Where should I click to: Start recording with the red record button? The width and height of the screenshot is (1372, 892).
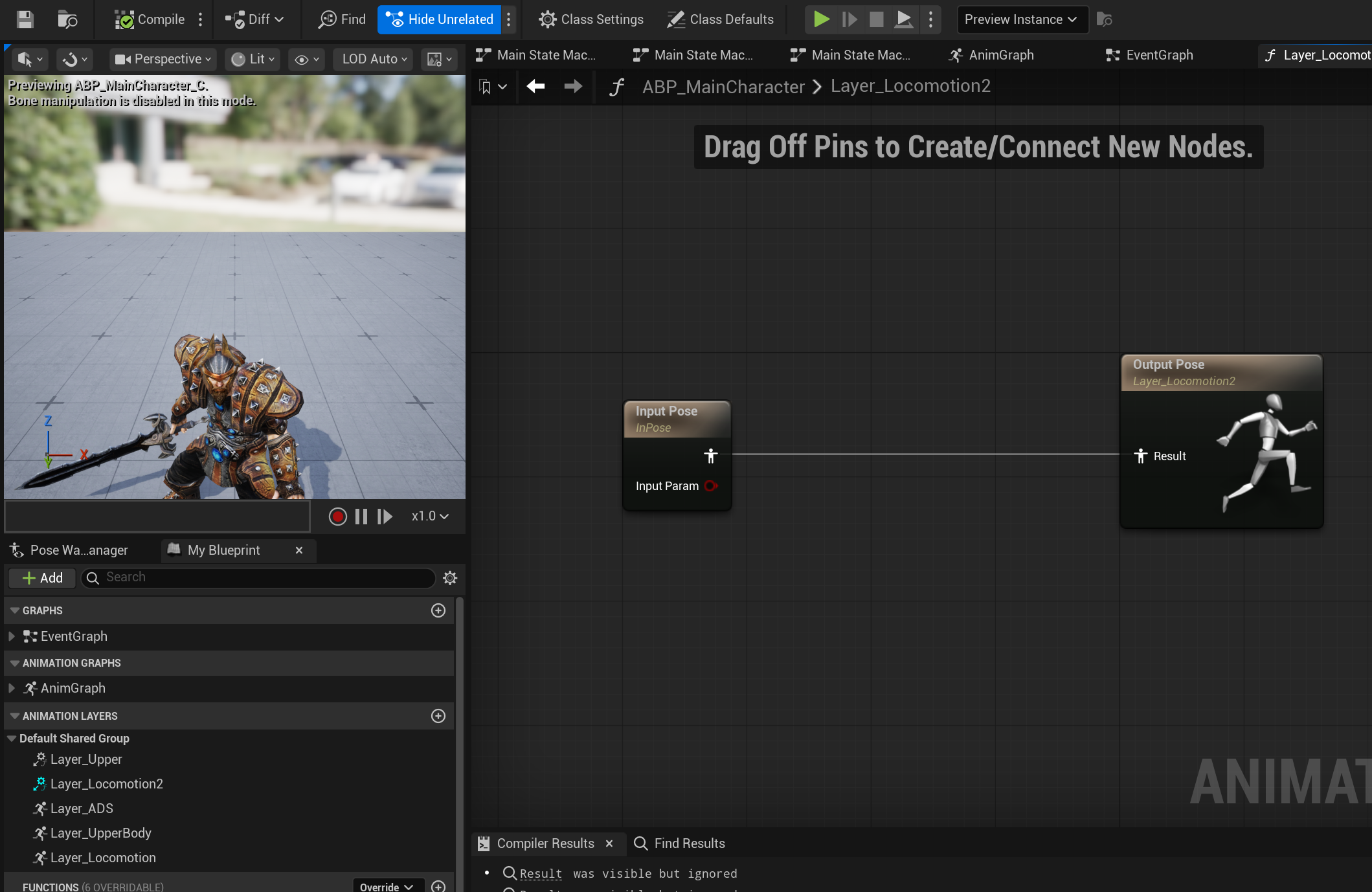click(337, 516)
